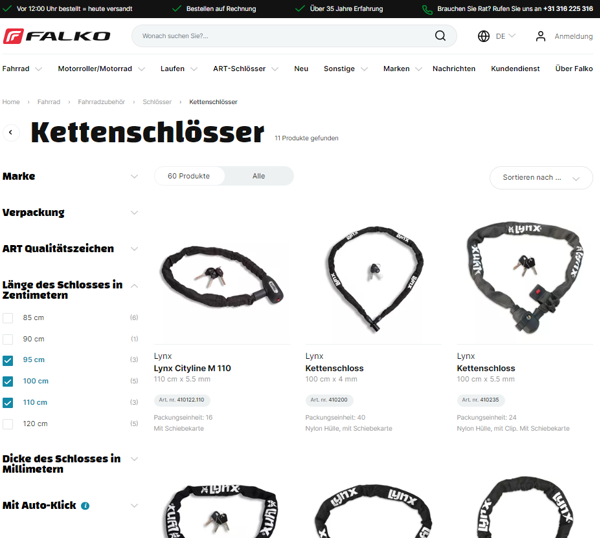Open the ART-Schlösser menu

pyautogui.click(x=245, y=68)
